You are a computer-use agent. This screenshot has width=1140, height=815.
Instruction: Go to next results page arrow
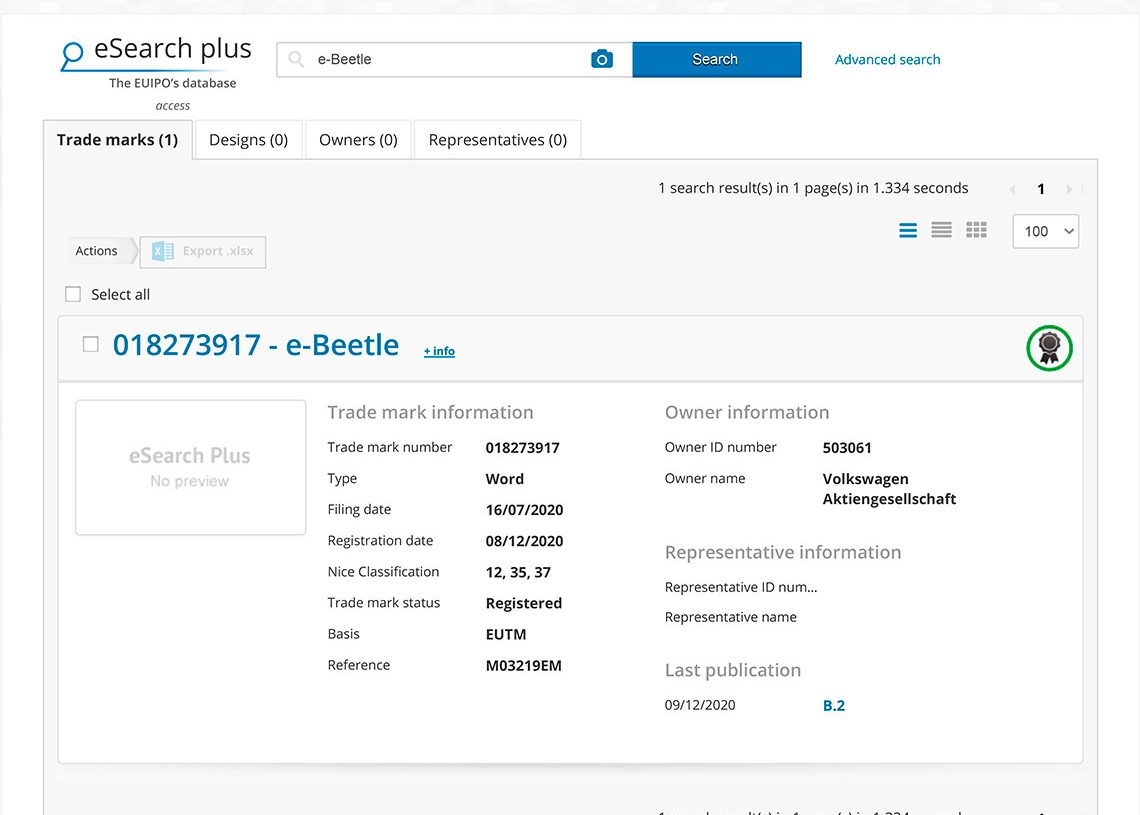(x=1069, y=189)
